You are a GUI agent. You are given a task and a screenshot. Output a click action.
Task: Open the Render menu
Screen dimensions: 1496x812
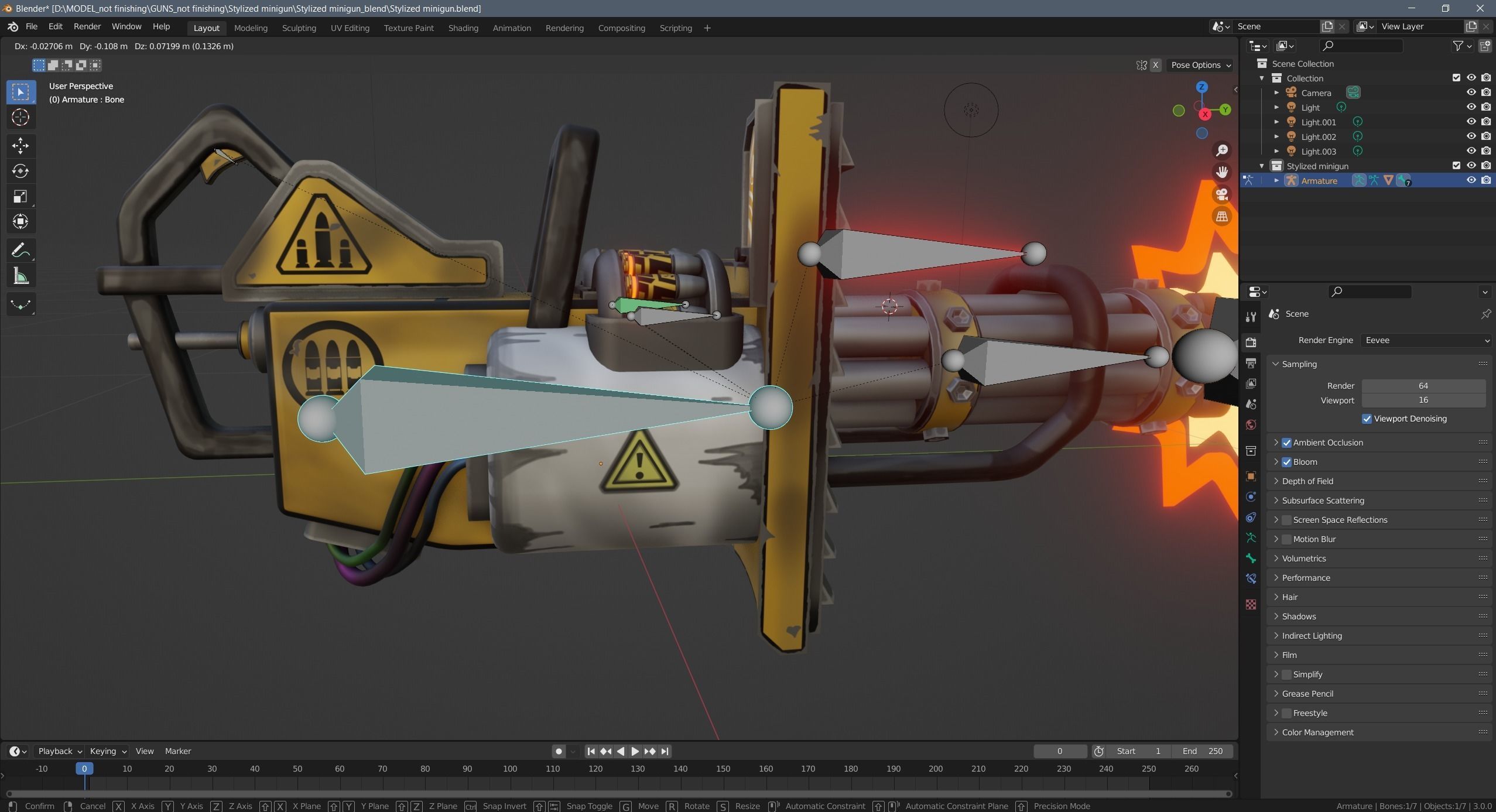pos(87,27)
